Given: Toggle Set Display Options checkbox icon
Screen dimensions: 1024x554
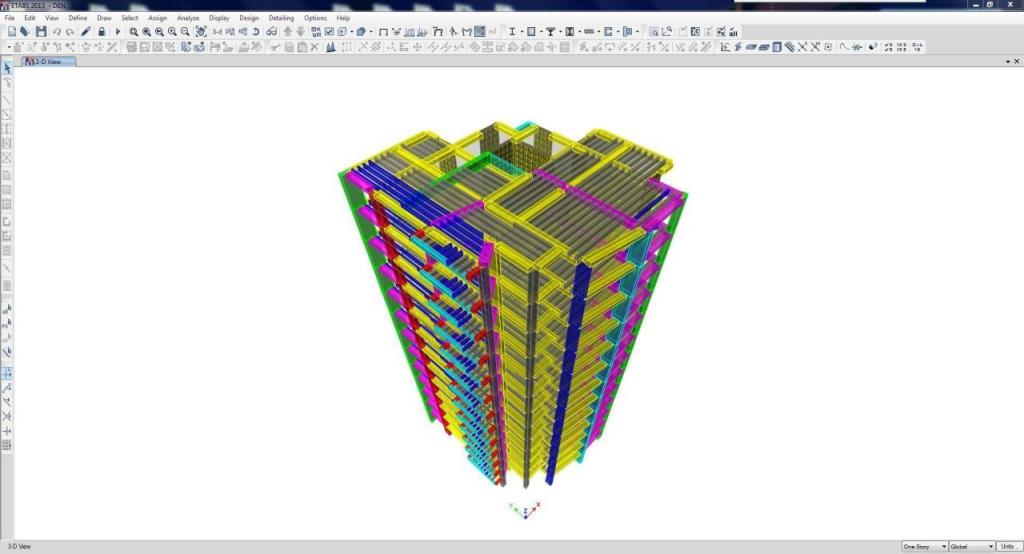Looking at the screenshot, I should (x=327, y=32).
